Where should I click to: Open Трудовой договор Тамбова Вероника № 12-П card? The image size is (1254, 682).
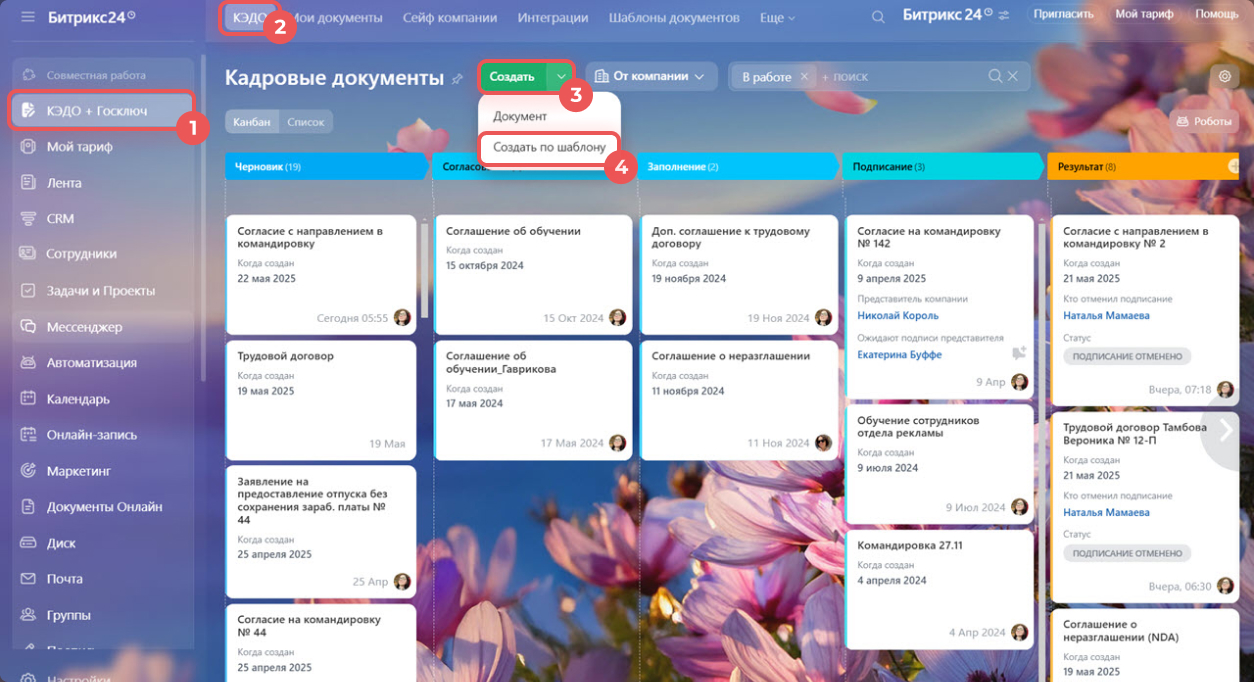(x=1145, y=508)
